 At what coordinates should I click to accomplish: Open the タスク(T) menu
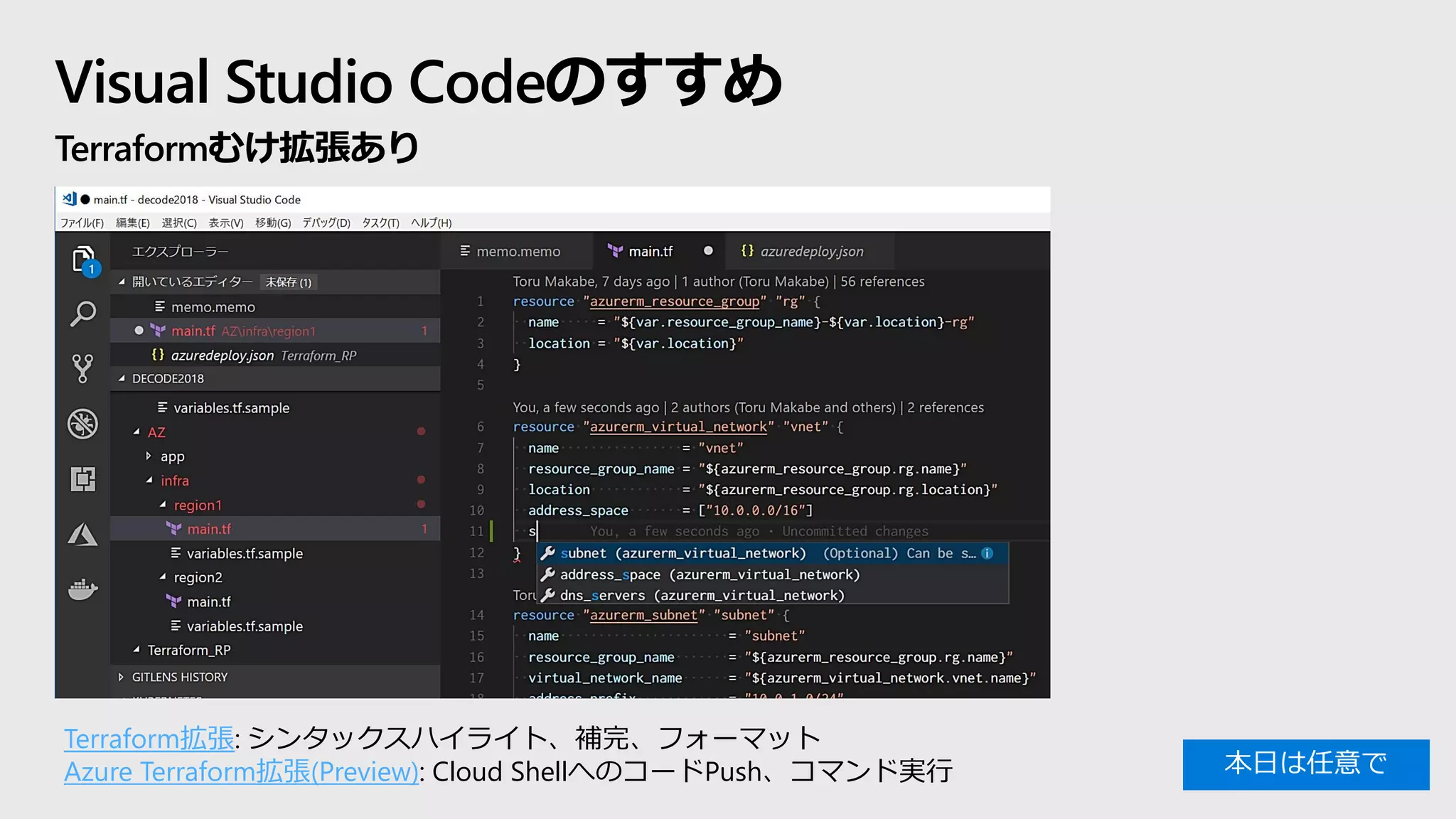380,223
